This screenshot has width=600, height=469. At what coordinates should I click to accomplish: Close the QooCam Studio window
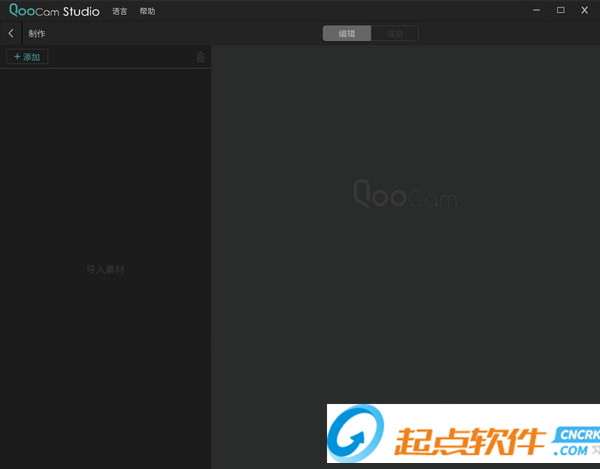(584, 10)
